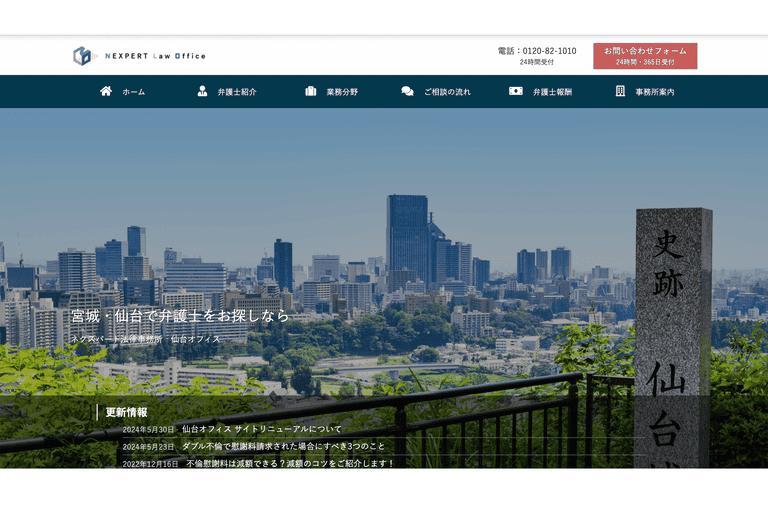Viewport: 768px width, 512px height.
Task: Open the 不倫慰謝料は減額できる news article link
Action: 289,463
